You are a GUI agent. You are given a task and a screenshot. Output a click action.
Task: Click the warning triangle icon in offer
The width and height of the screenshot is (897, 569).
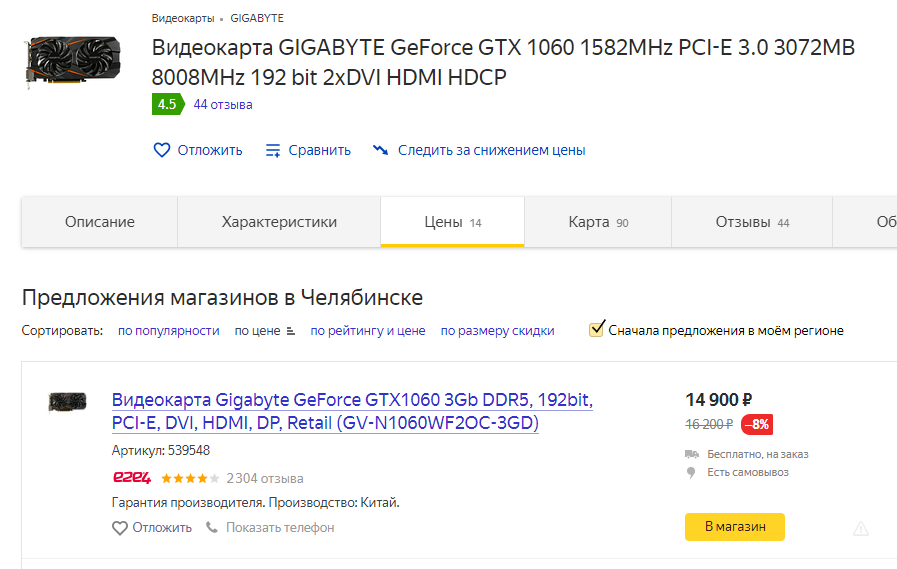click(x=860, y=528)
